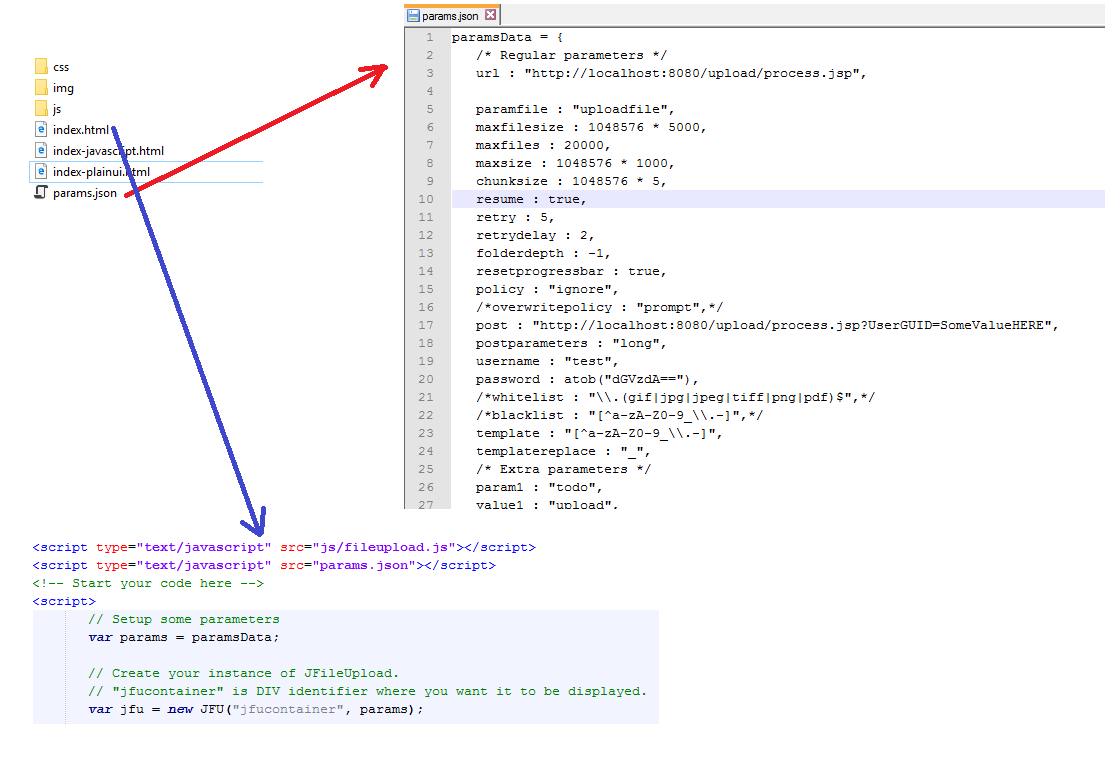Click line number 17 in the gutter
Screen dimensions: 1112x760
point(426,325)
